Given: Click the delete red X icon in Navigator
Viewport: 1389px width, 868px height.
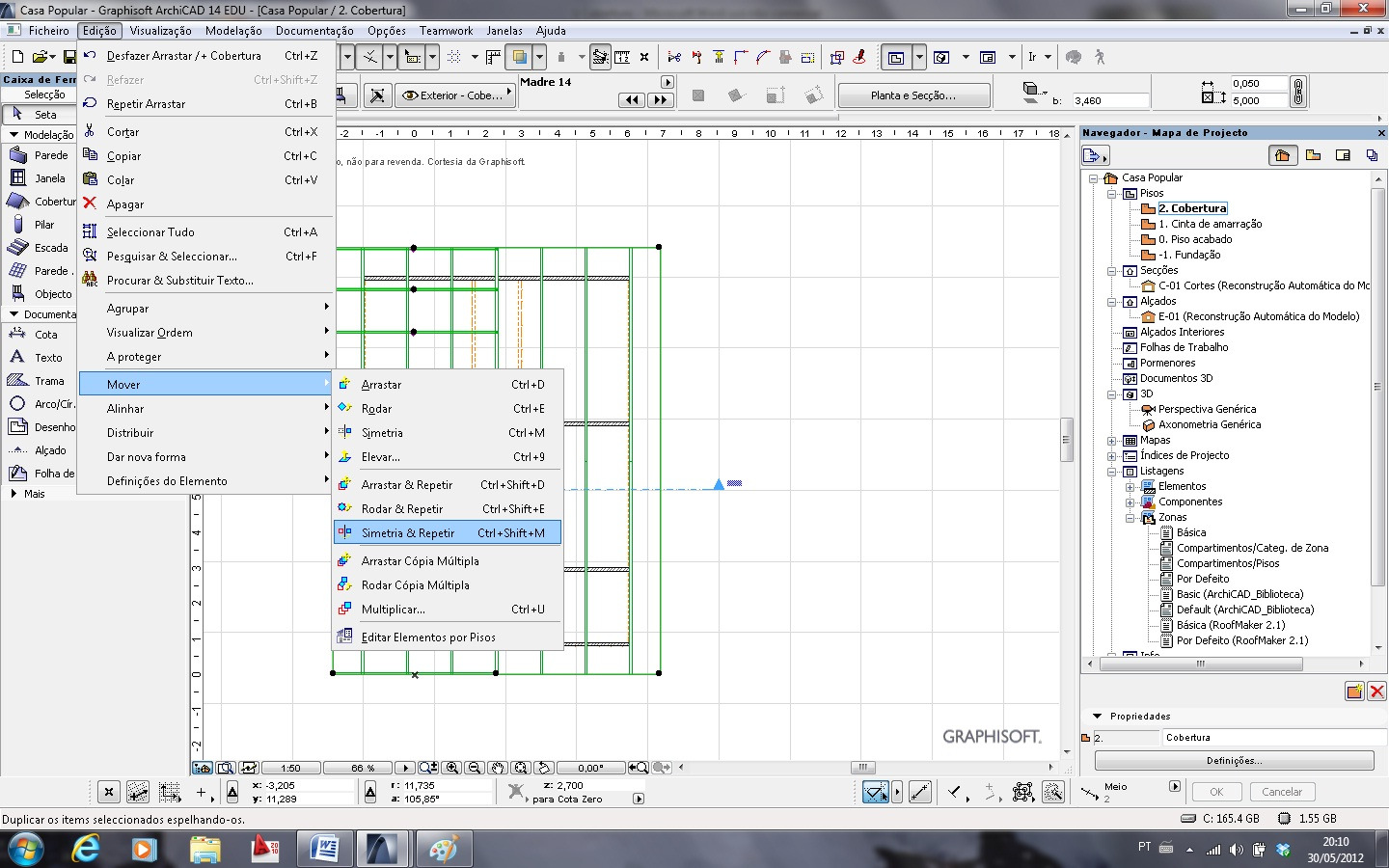Looking at the screenshot, I should pyautogui.click(x=1376, y=691).
